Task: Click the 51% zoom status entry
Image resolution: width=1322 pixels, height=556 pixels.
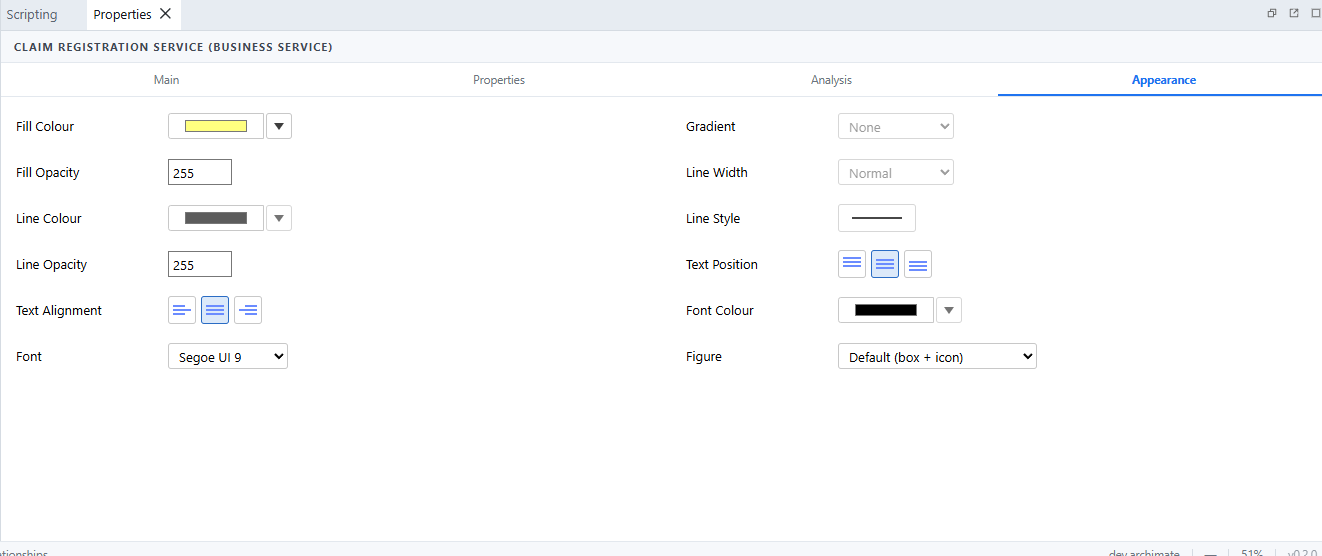Action: 1252,552
